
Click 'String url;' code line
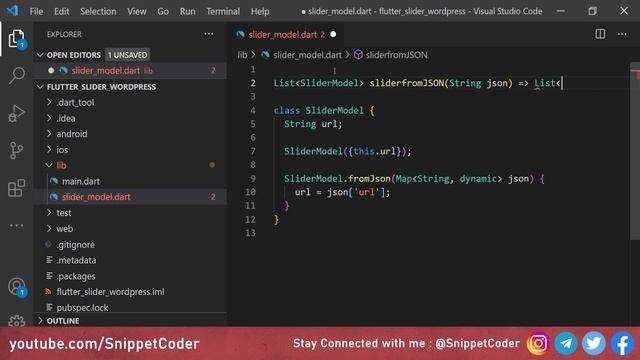(313, 124)
